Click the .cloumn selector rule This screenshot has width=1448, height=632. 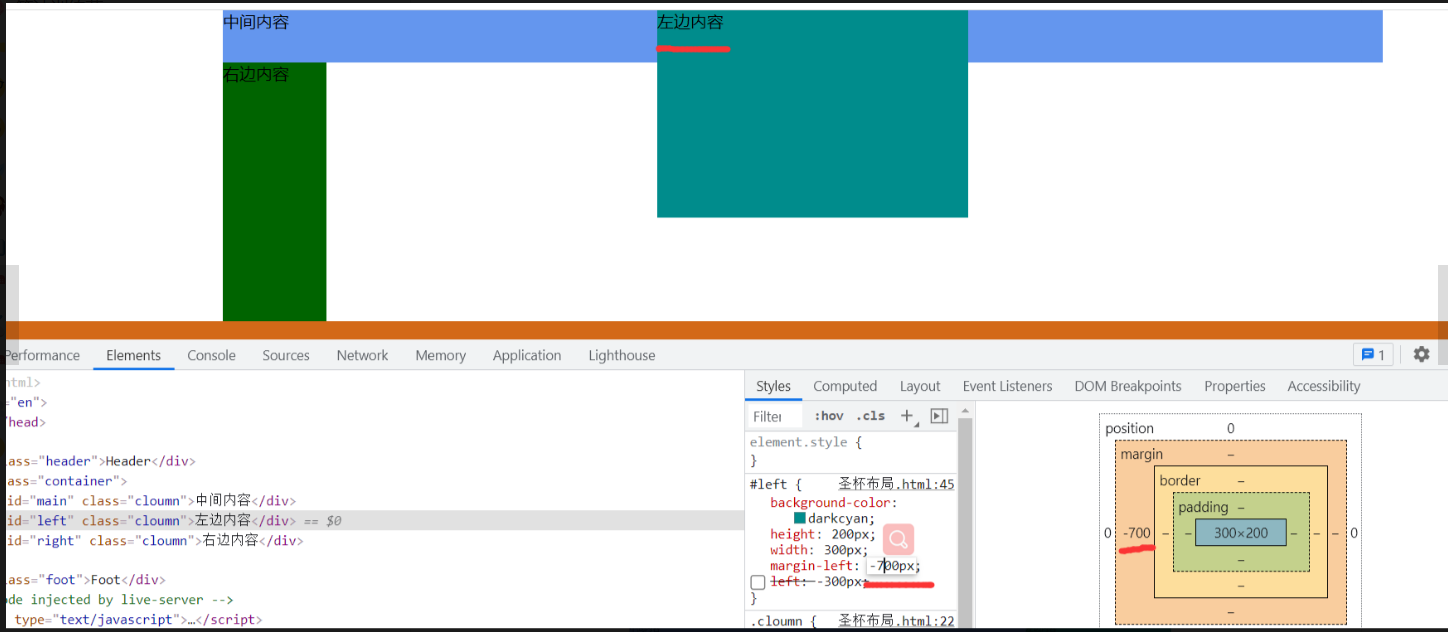tap(776, 621)
